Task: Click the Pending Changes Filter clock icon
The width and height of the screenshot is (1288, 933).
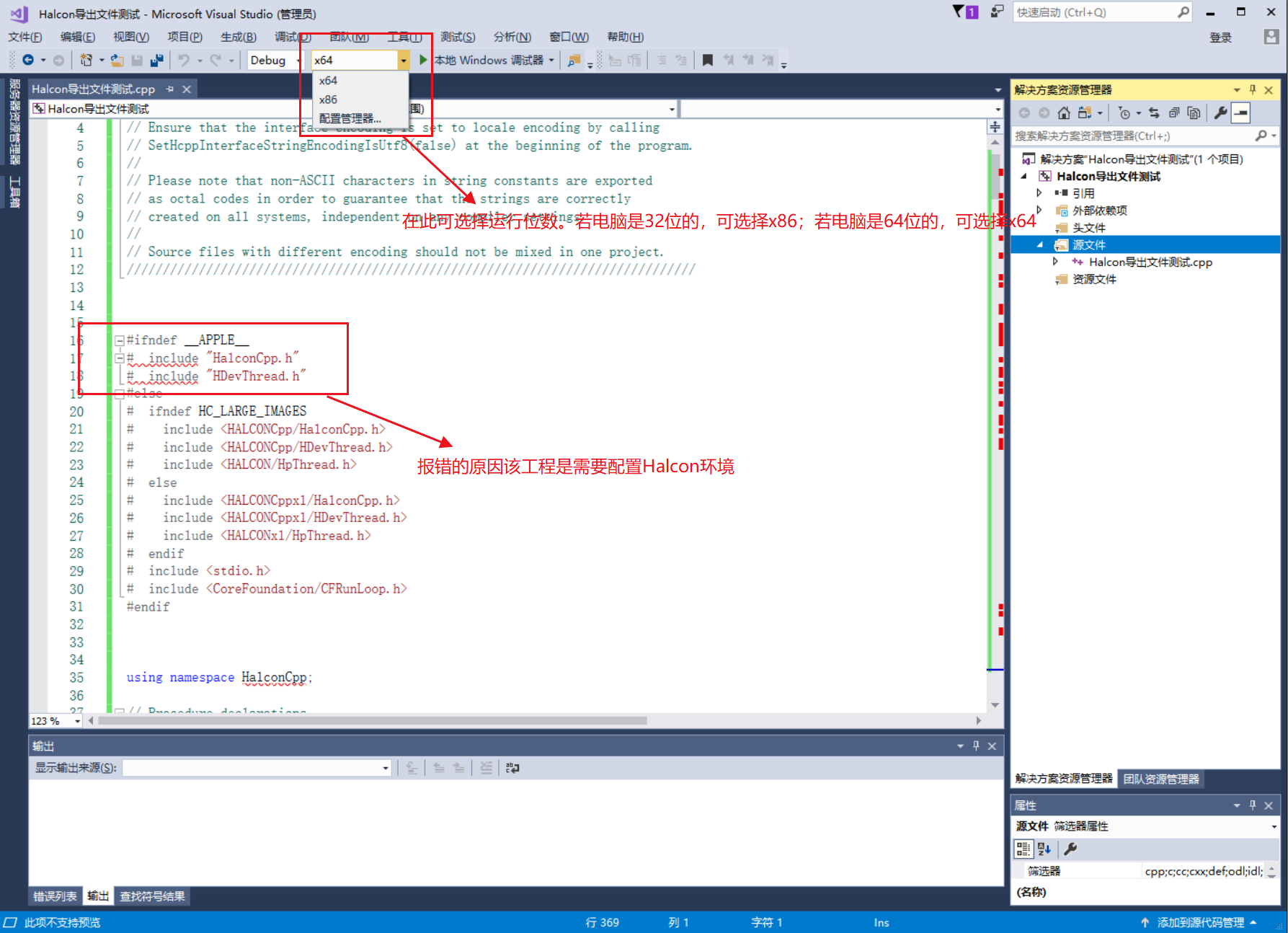Action: tap(1124, 112)
